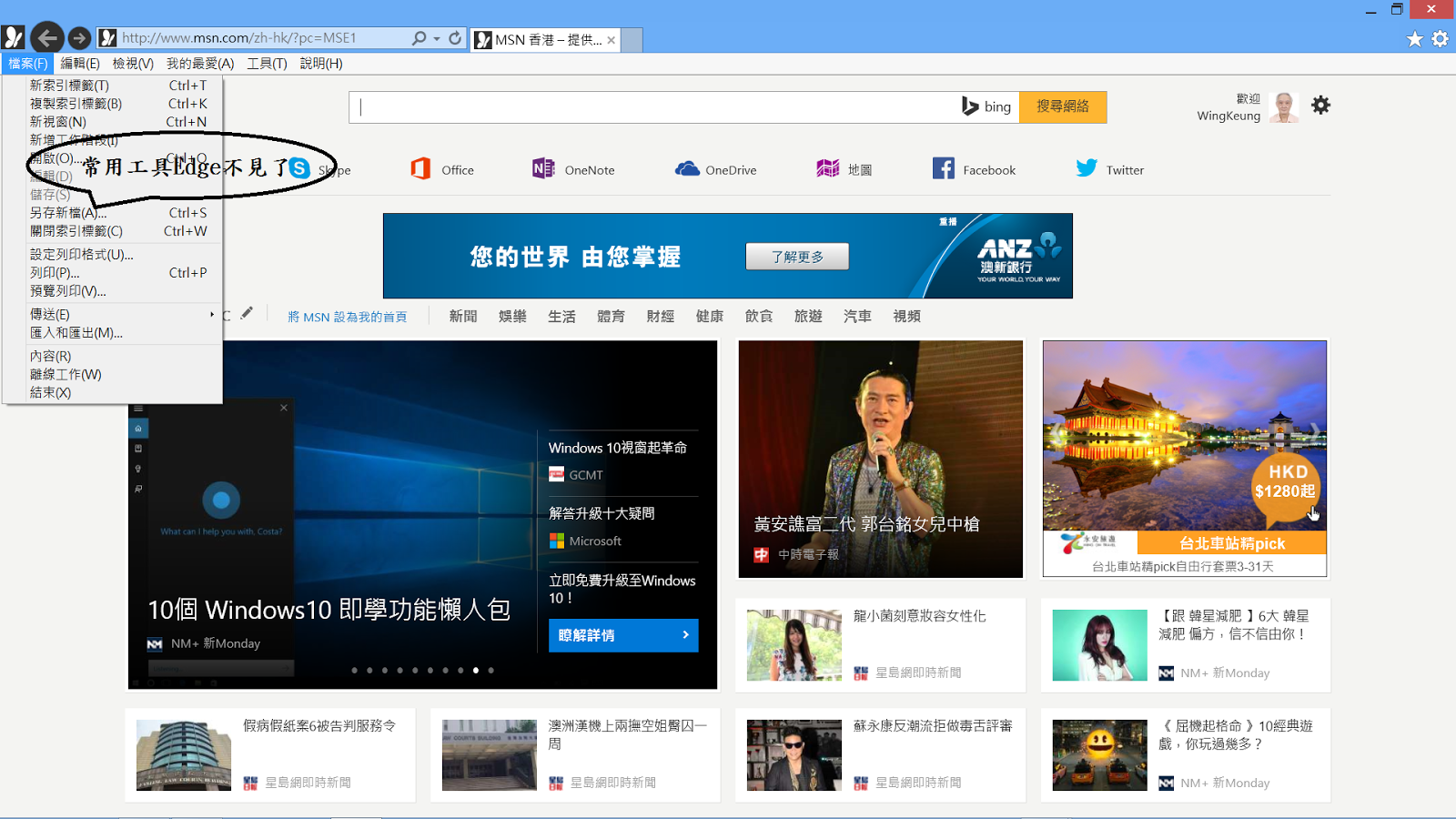Open the 健康 navigation category
1456x819 pixels.
pyautogui.click(x=710, y=316)
